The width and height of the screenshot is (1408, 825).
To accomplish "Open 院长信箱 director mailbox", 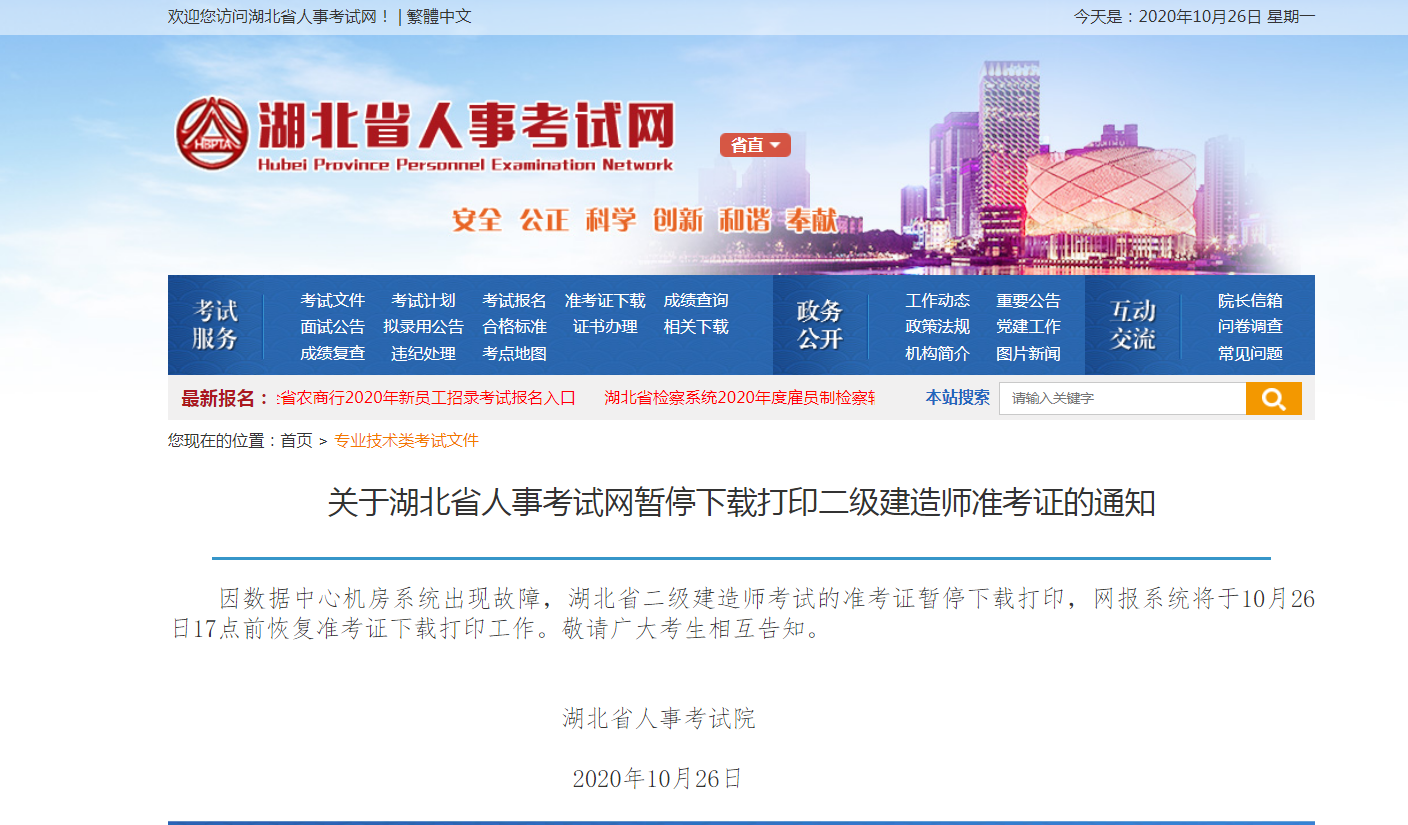I will pos(1250,300).
